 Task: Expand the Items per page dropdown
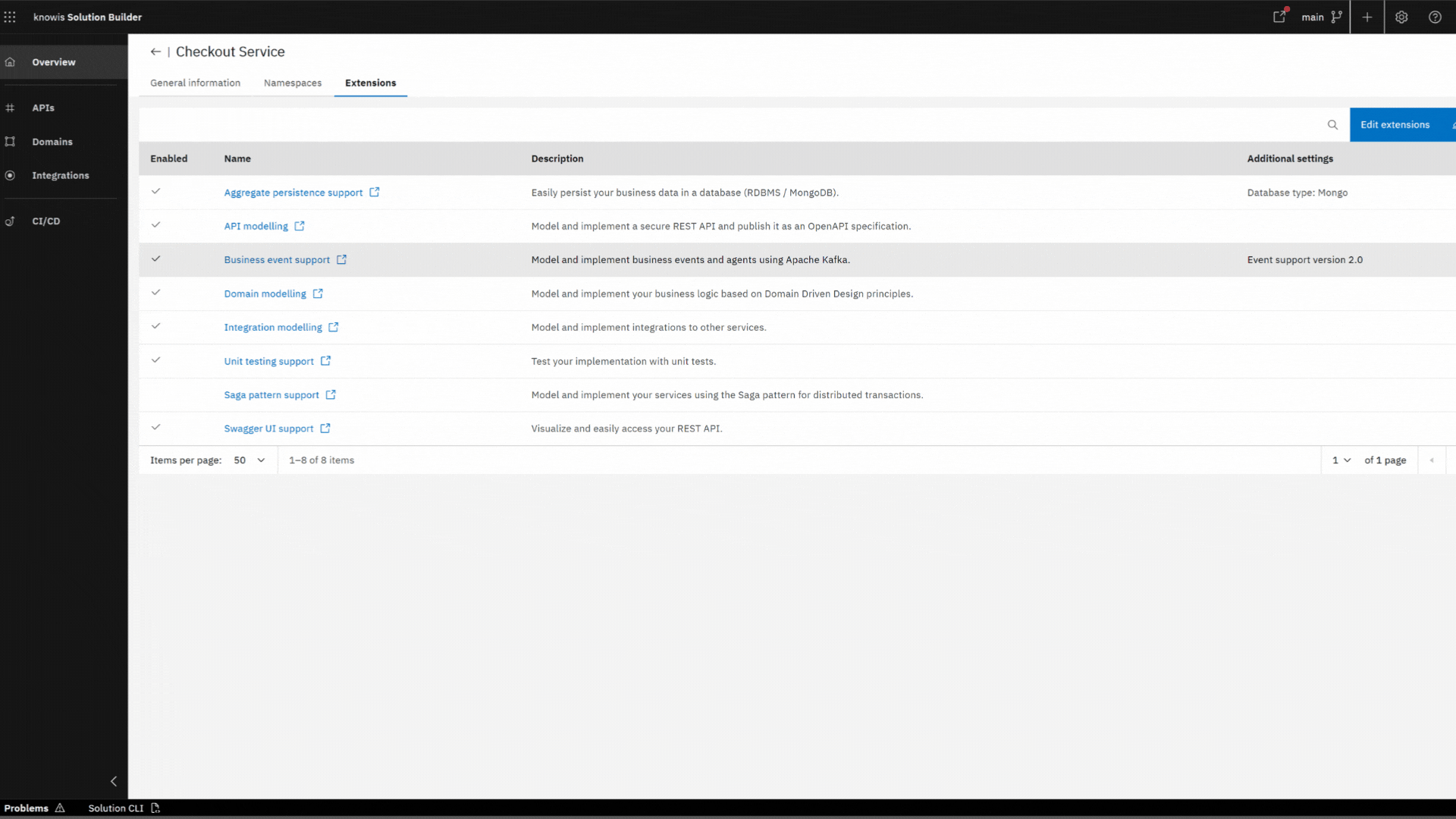(x=249, y=460)
